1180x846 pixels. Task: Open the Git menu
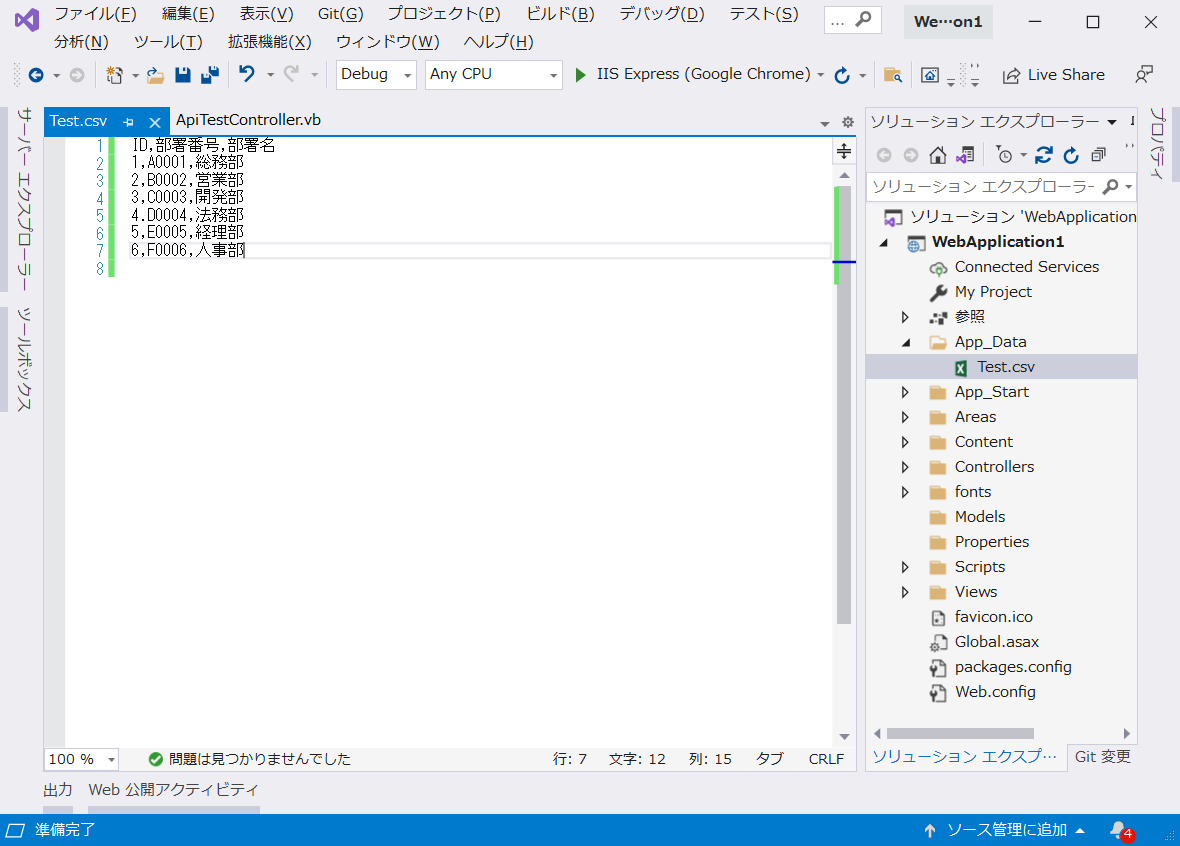coord(339,14)
